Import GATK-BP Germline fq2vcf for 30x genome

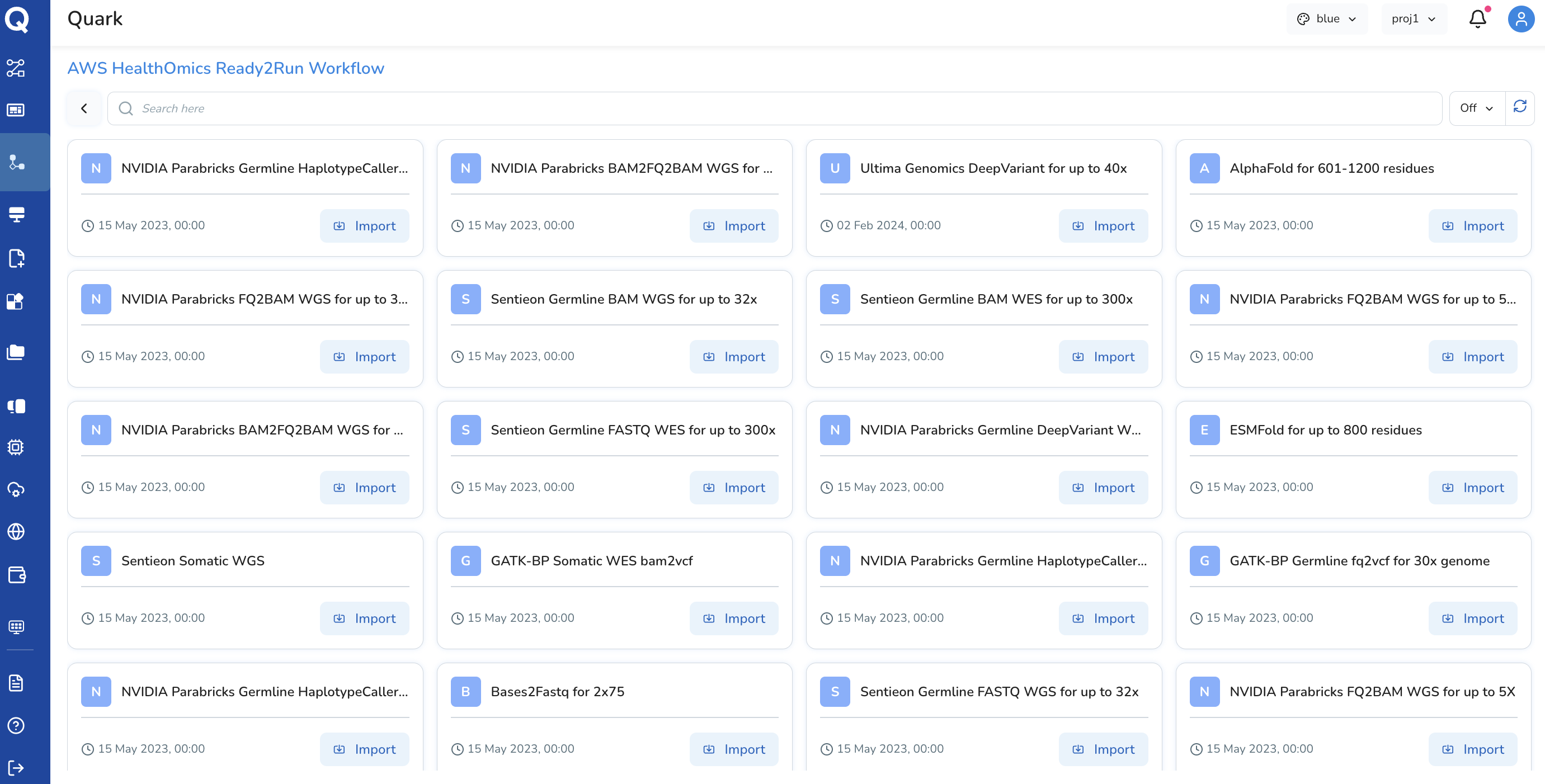[1472, 618]
